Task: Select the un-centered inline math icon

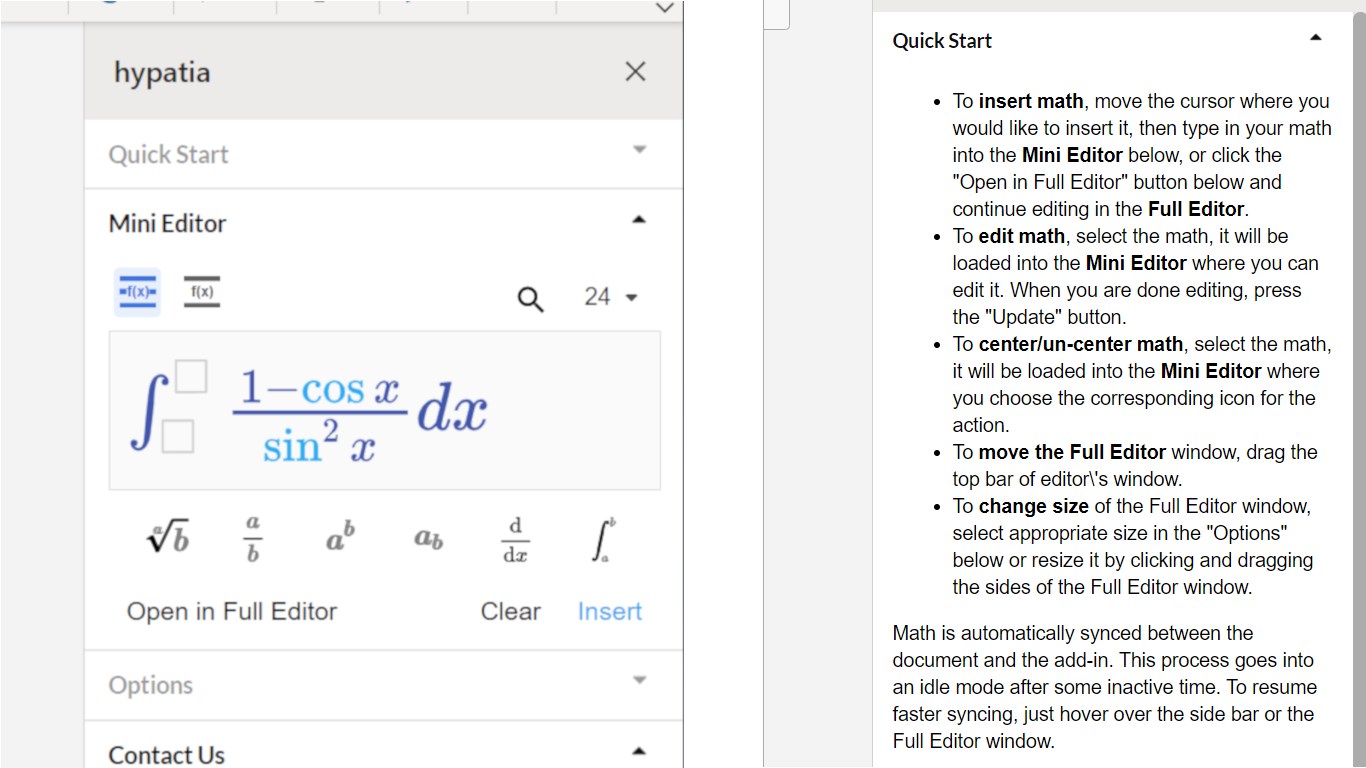Action: 202,292
